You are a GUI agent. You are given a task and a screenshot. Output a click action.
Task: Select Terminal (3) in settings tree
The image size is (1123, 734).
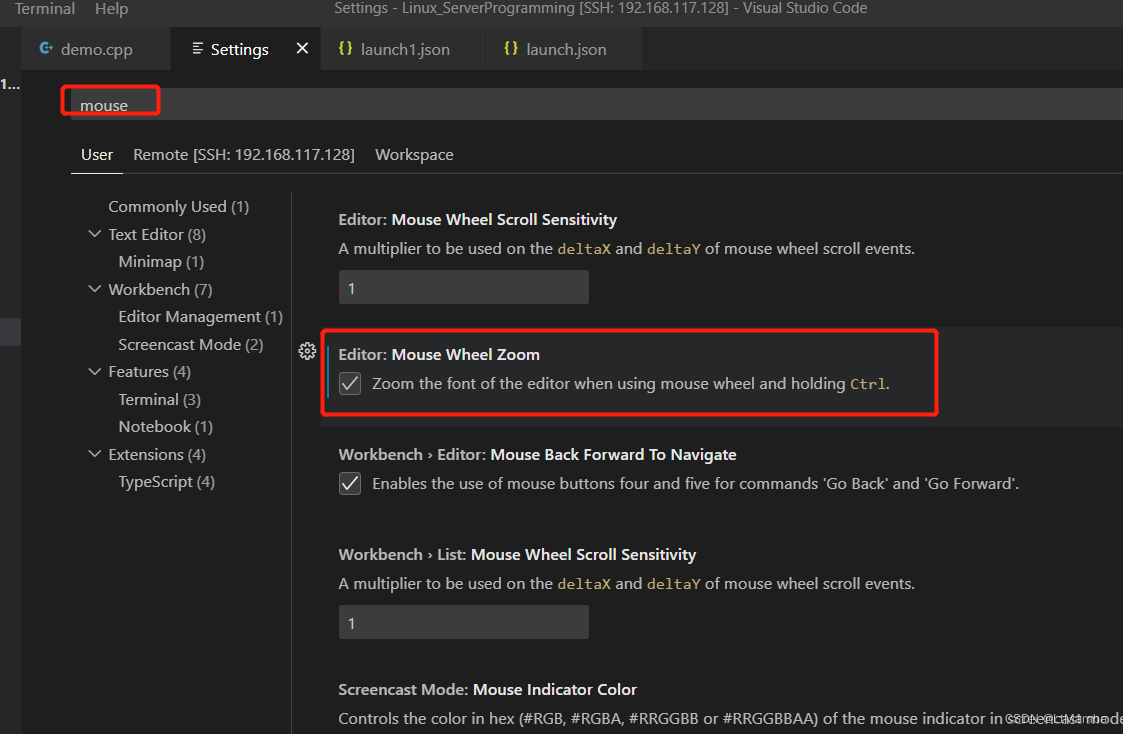click(159, 400)
